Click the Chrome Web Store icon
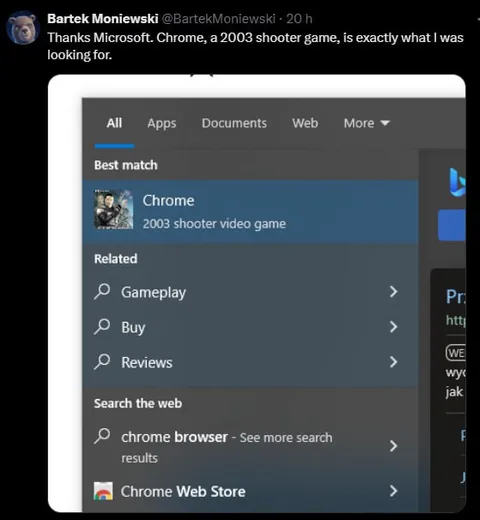Image resolution: width=480 pixels, height=520 pixels. [103, 491]
